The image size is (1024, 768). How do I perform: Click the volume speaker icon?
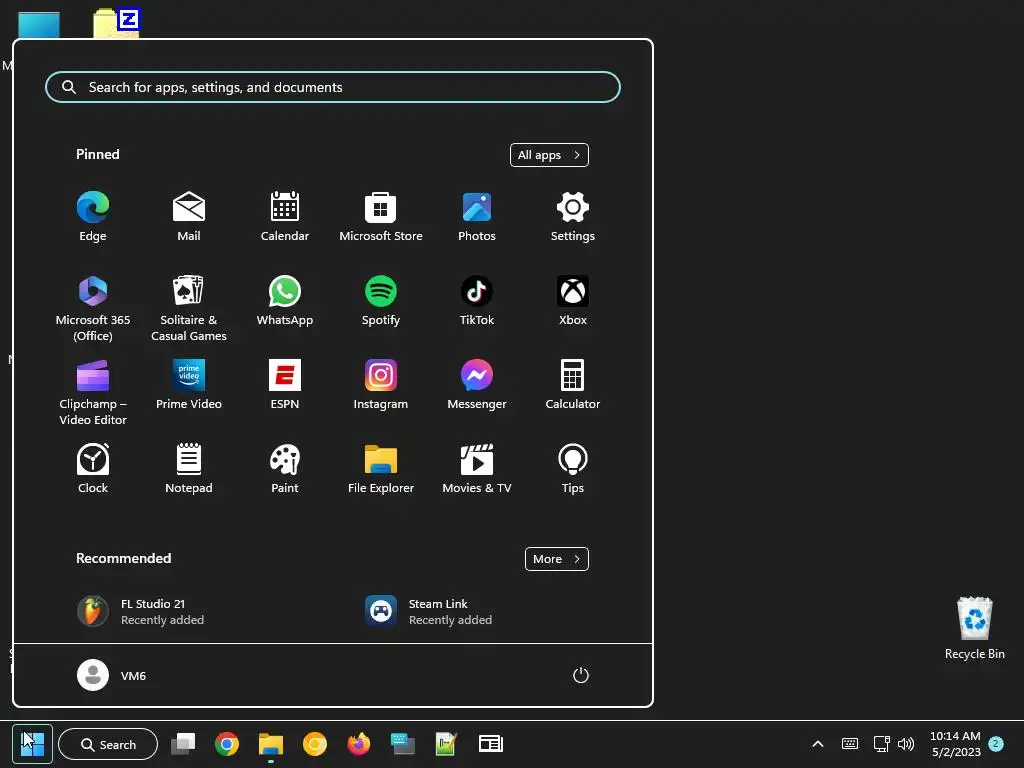[x=906, y=744]
